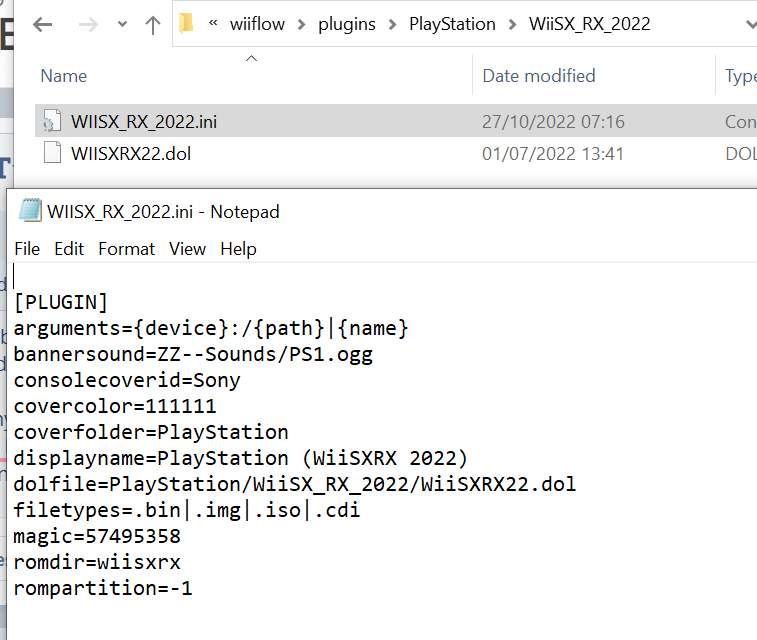Click rompartition=-1 line
The width and height of the screenshot is (757, 640).
(x=103, y=588)
